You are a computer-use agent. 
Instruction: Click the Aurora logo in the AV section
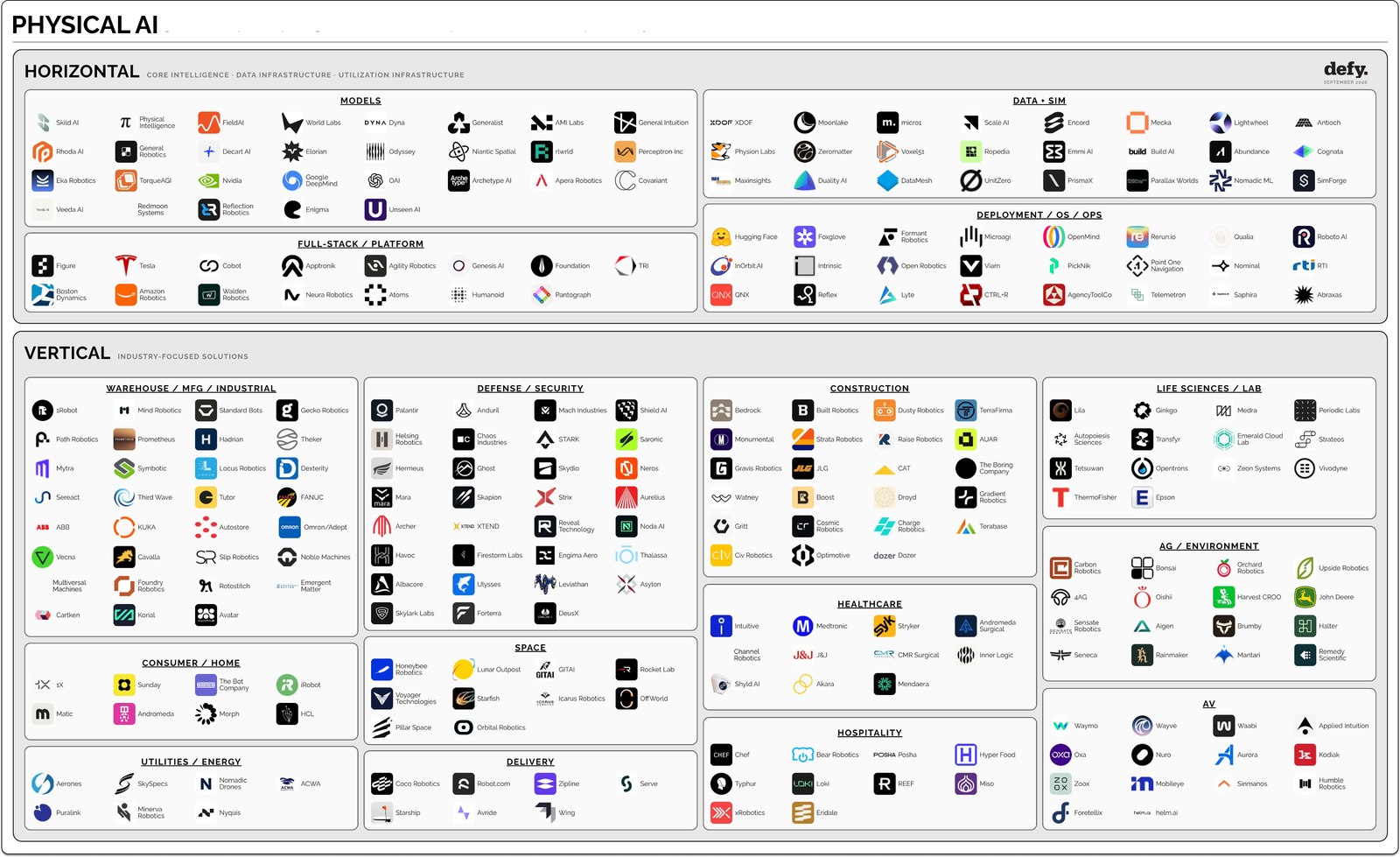tap(1224, 755)
